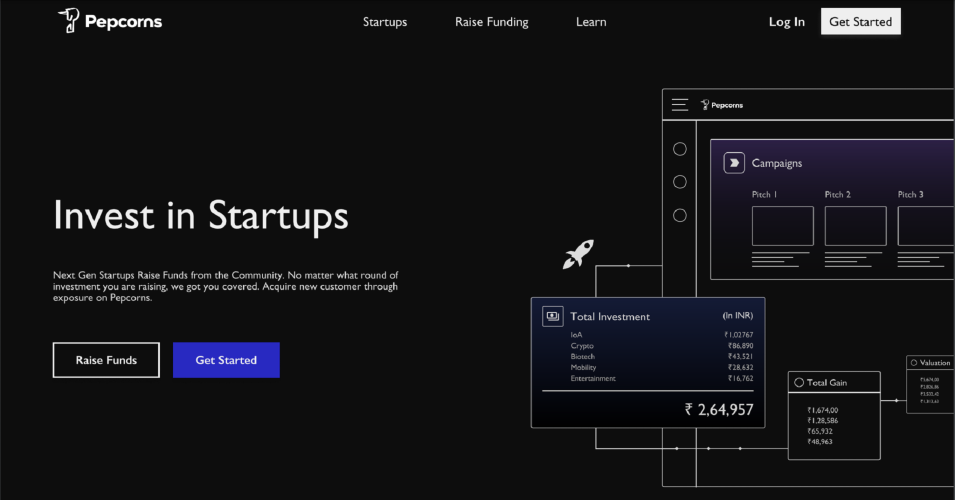Screen dimensions: 955x500
Task: Open the Startups menu item
Action: [385, 22]
